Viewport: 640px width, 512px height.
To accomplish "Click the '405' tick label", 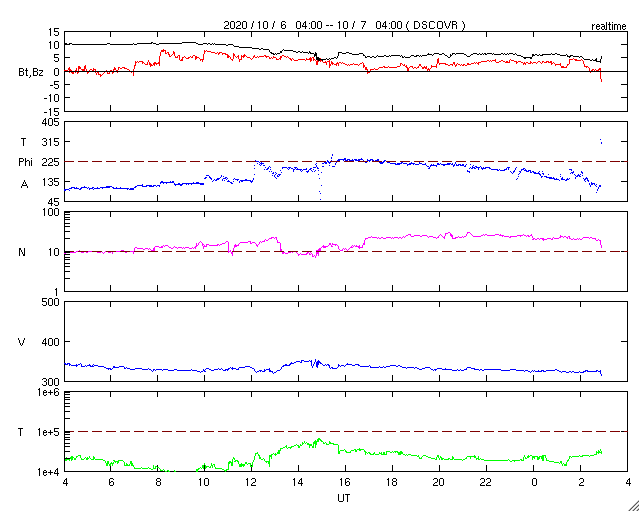I will (51, 122).
